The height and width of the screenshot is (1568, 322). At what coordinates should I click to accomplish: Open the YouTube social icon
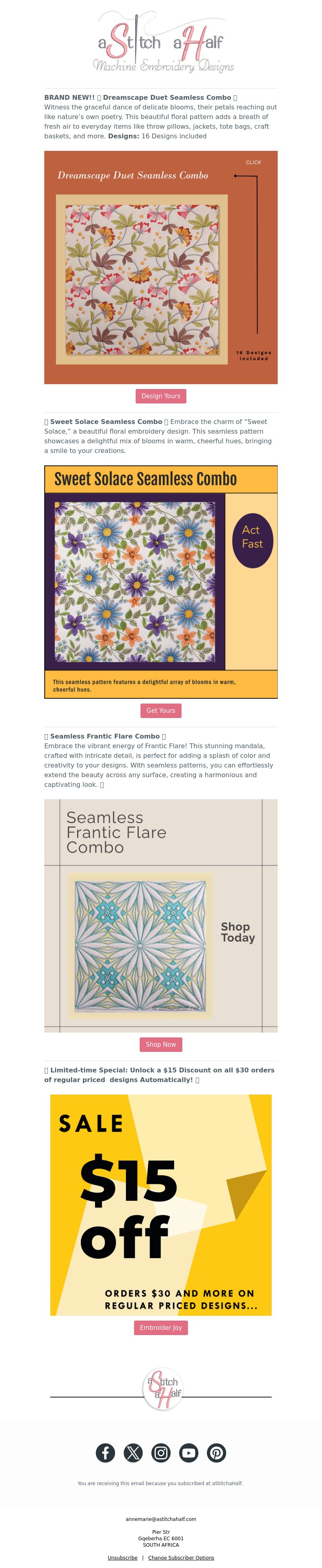[189, 1453]
